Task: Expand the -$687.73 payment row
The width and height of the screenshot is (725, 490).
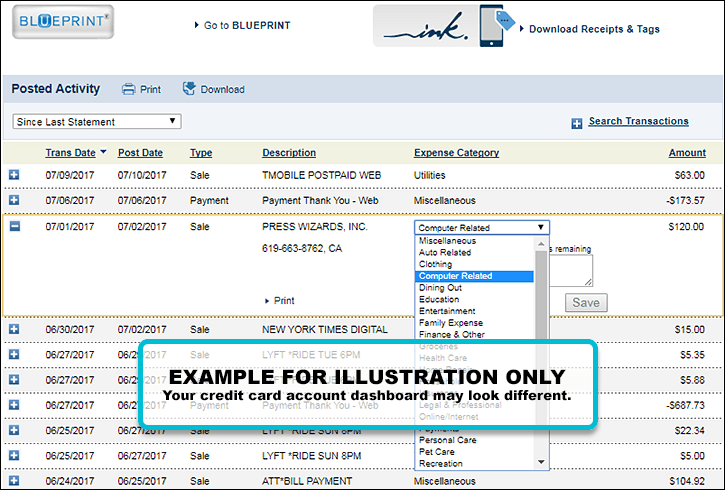Action: [x=14, y=404]
